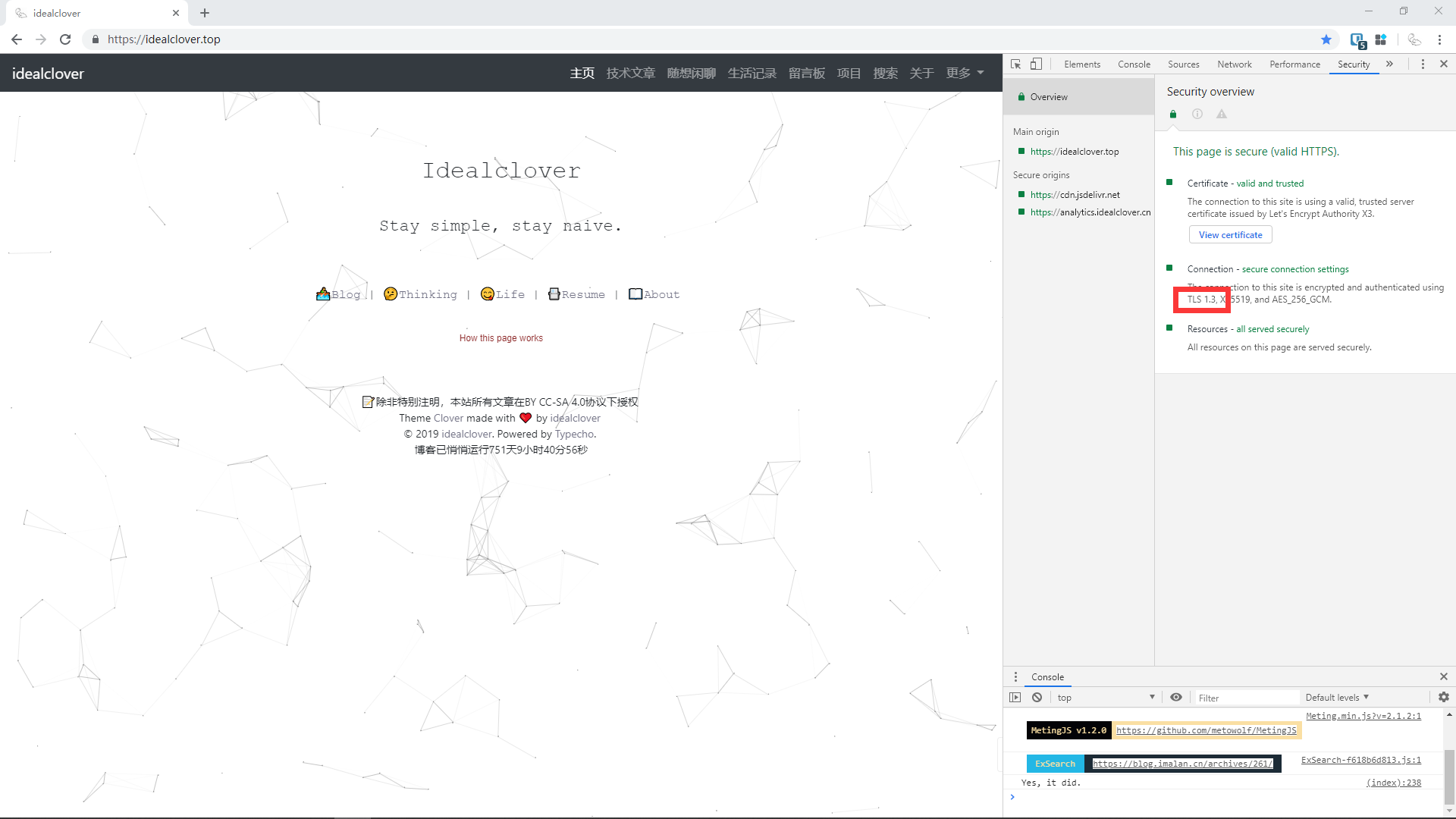Focus the console Filter input
This screenshot has width=1456, height=819.
point(1245,698)
